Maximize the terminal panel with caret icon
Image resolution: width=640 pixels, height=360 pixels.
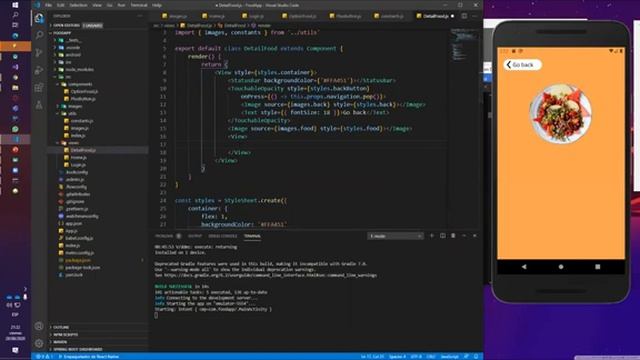[464, 236]
